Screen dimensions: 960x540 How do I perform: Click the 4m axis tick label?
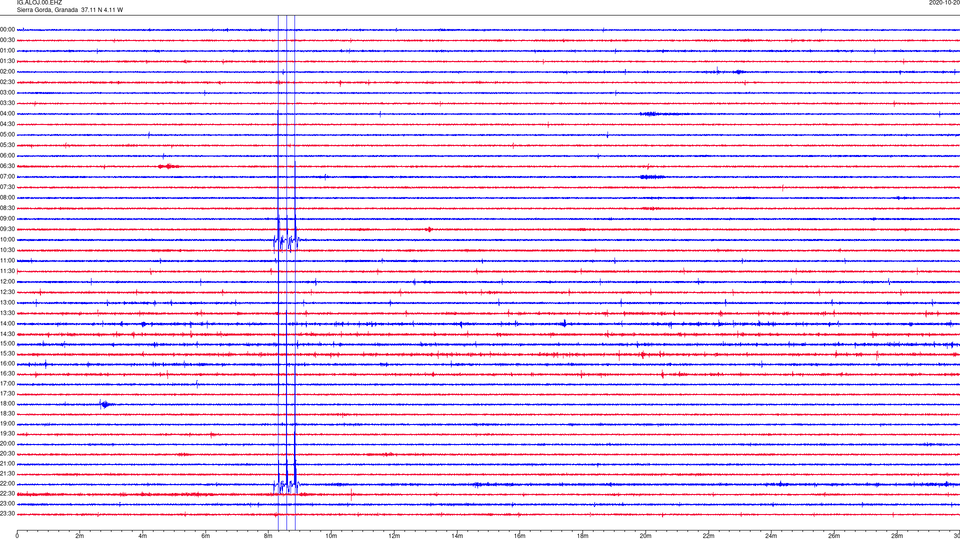pyautogui.click(x=143, y=536)
